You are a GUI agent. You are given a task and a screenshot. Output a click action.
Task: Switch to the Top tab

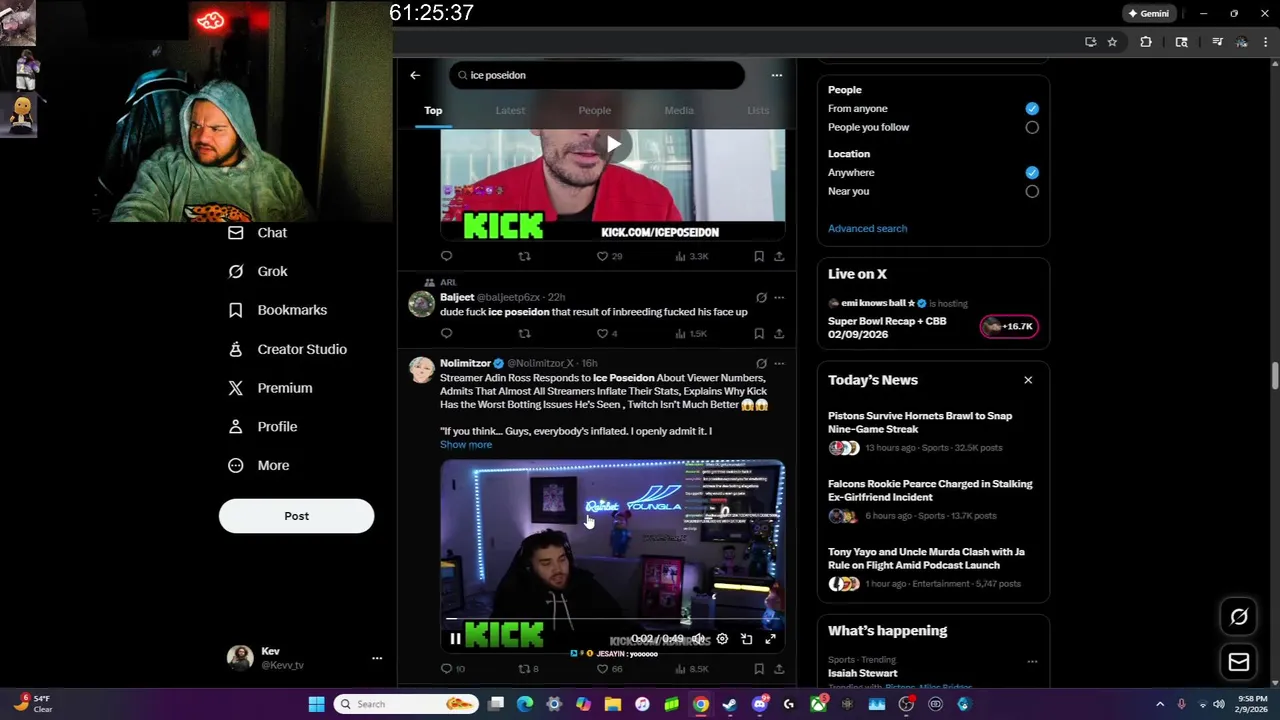click(433, 110)
